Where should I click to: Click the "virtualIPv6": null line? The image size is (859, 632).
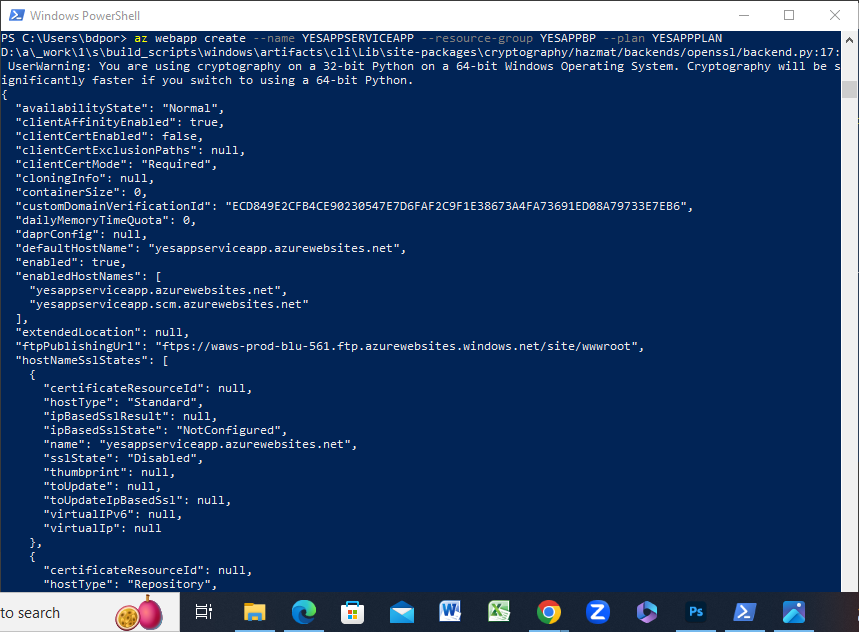tap(113, 514)
